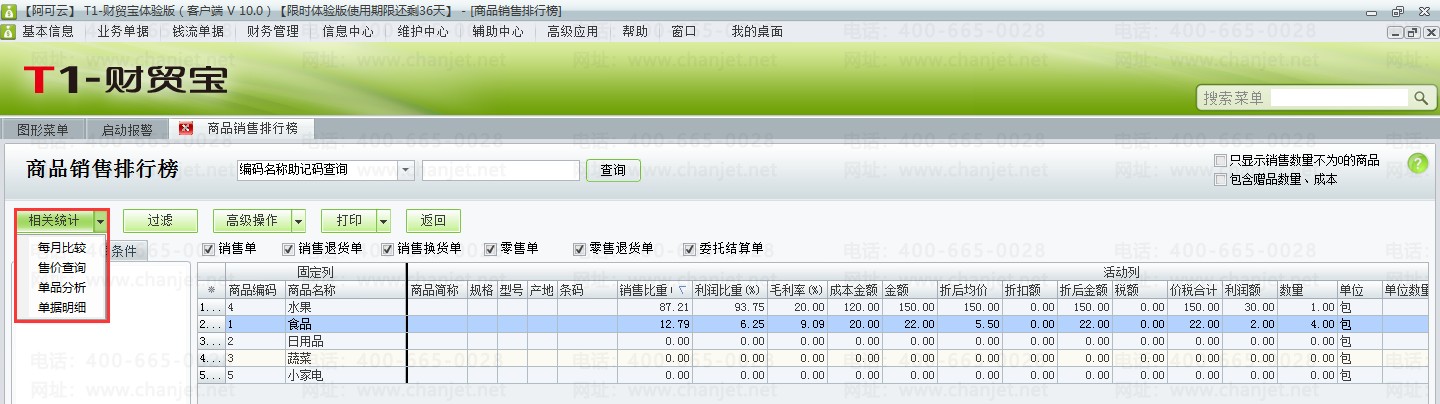Click the 5.50 discounted average price cell
The width and height of the screenshot is (1440, 404).
pyautogui.click(x=969, y=324)
